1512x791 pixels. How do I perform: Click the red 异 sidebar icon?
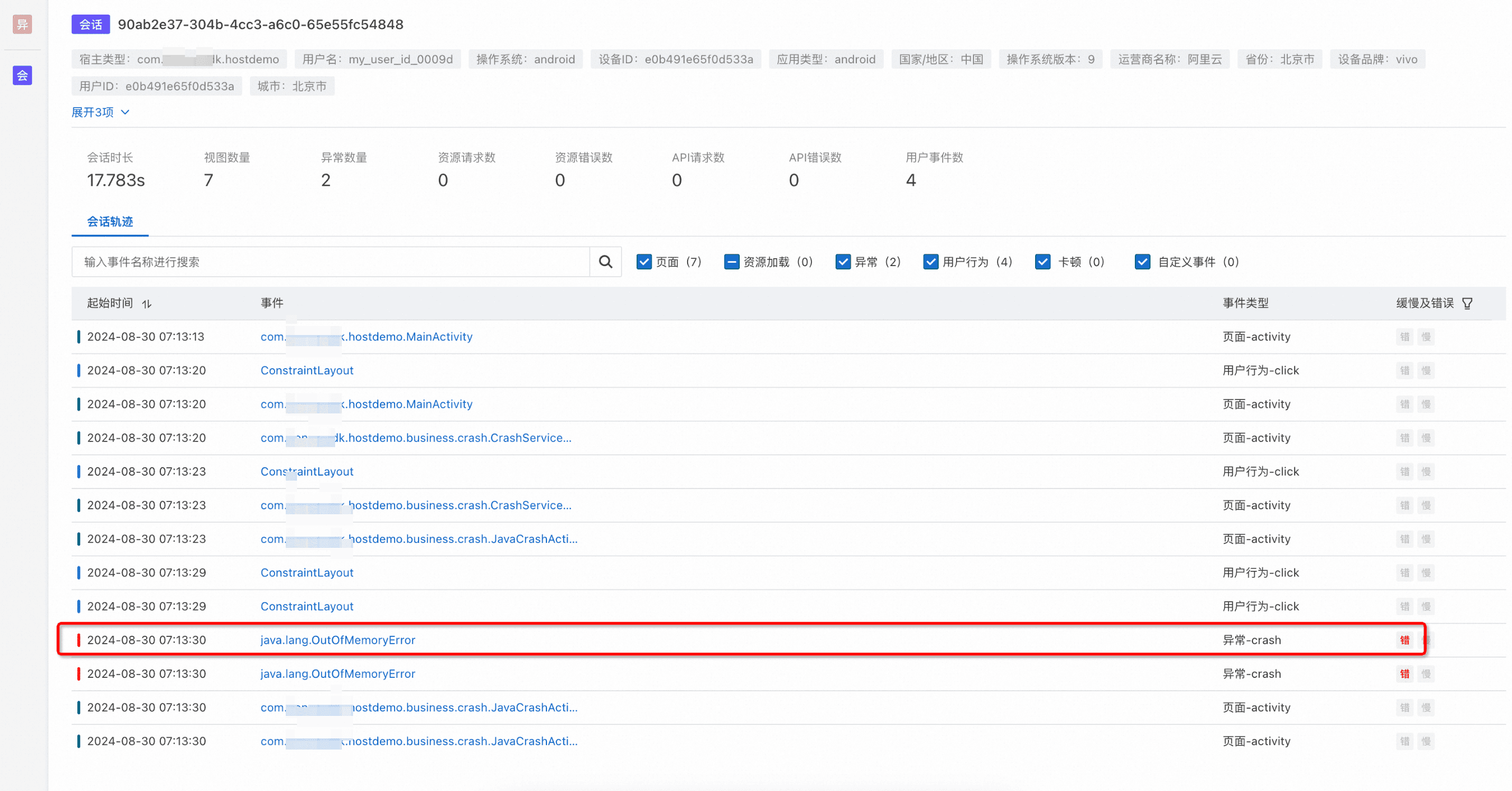pos(22,24)
